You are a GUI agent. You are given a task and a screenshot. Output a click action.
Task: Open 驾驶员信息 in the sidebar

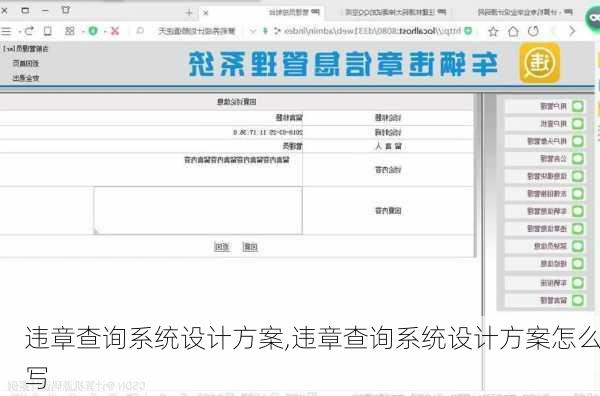(x=550, y=246)
